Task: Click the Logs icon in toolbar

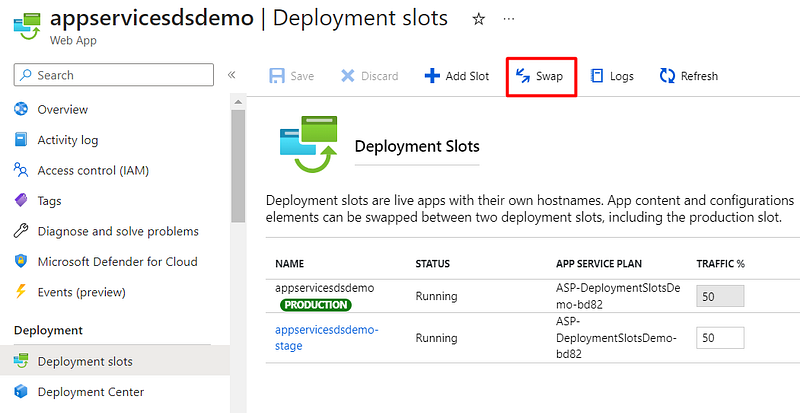Action: pyautogui.click(x=597, y=75)
